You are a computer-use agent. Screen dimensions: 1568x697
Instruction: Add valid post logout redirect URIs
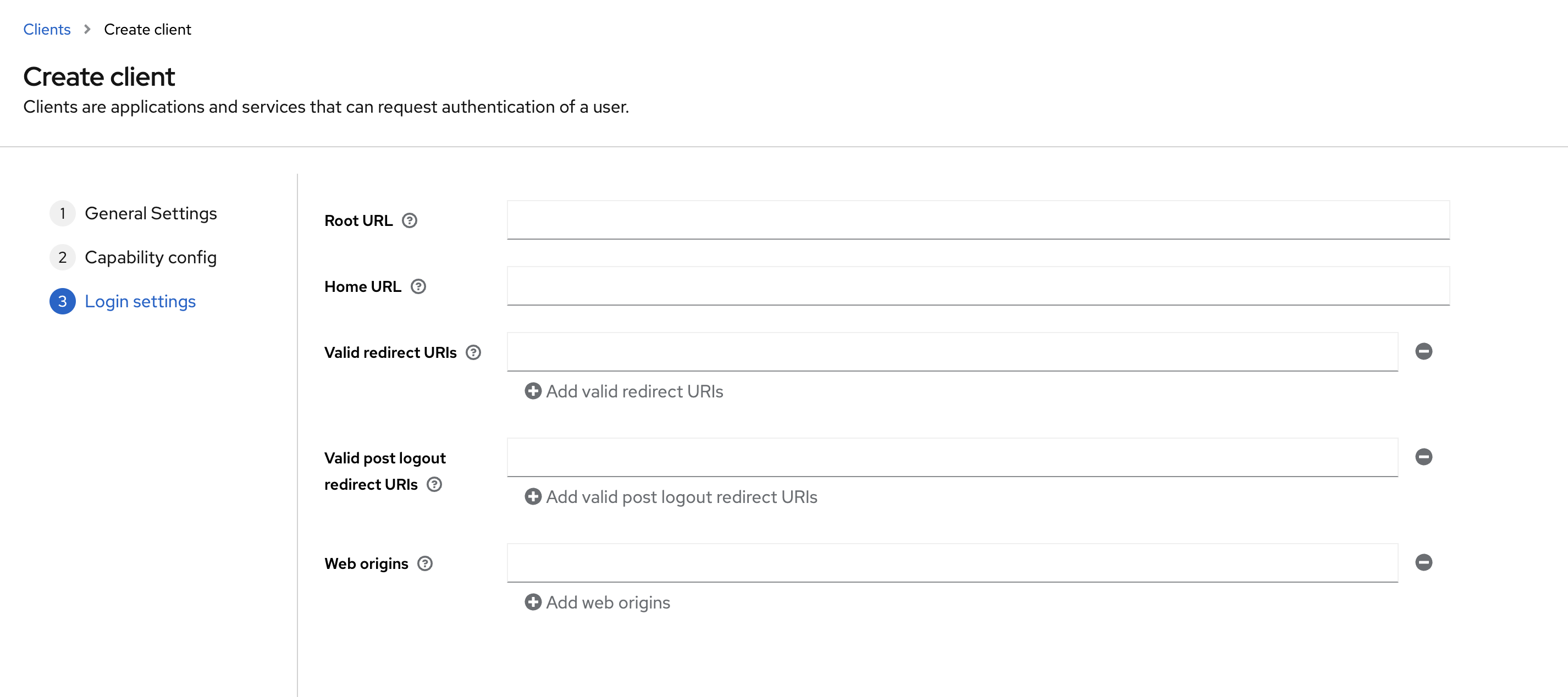click(x=671, y=497)
